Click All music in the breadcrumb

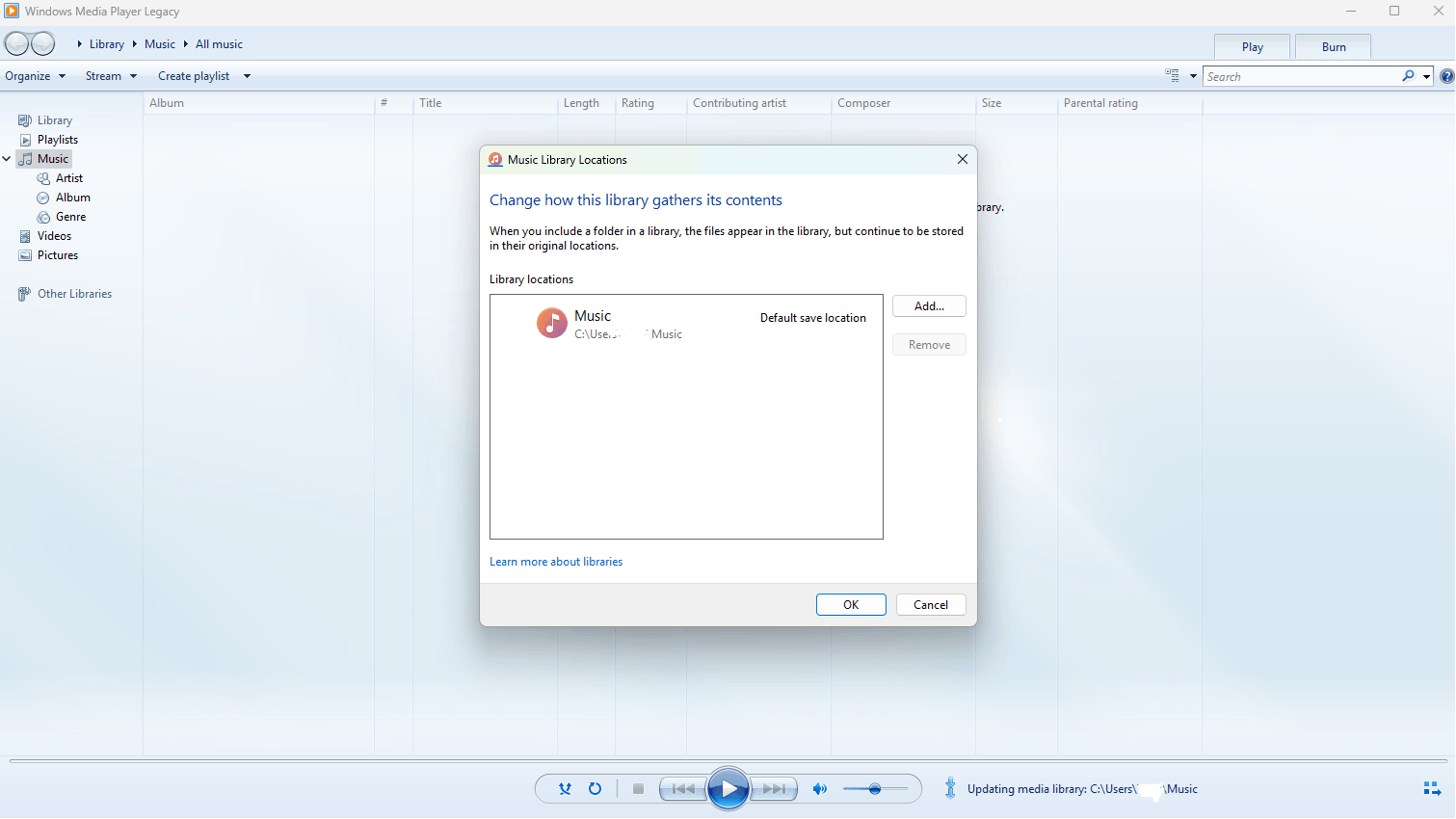coord(219,44)
